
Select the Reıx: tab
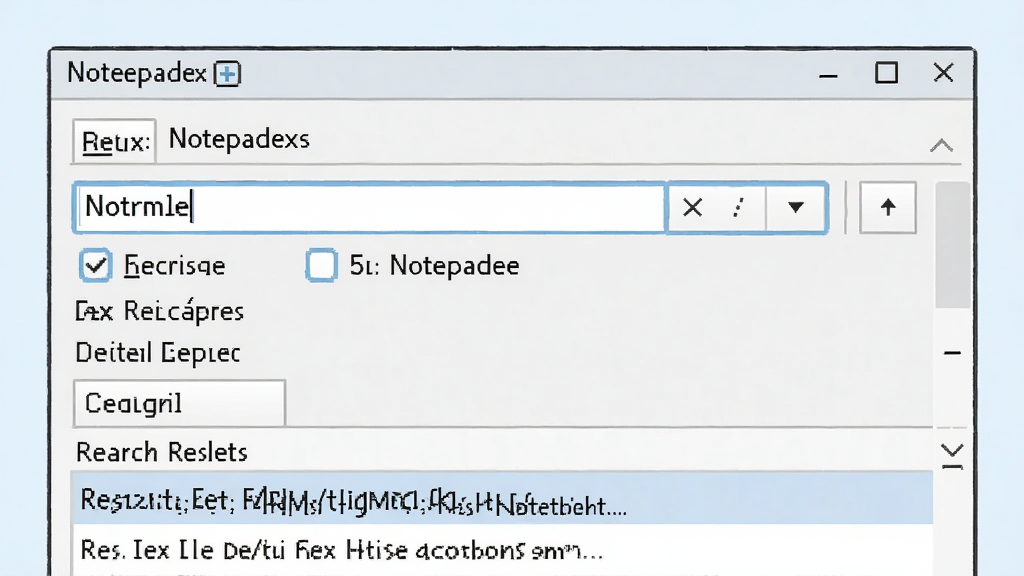114,141
